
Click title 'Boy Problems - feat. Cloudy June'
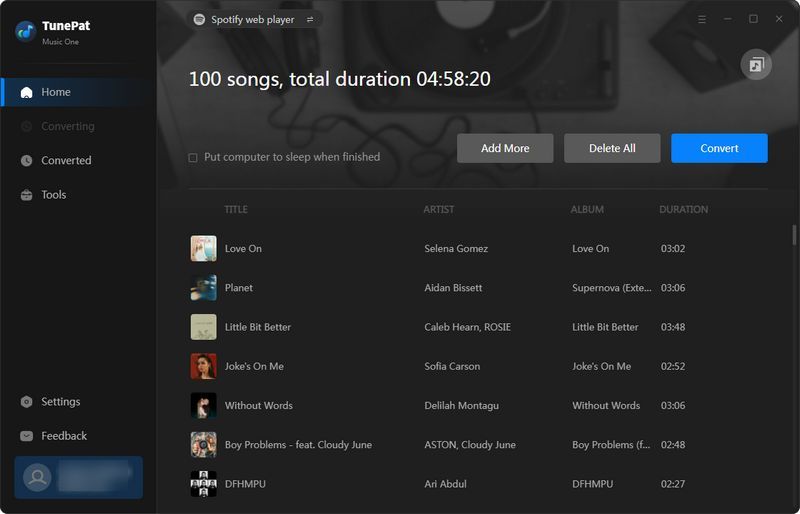[298, 445]
